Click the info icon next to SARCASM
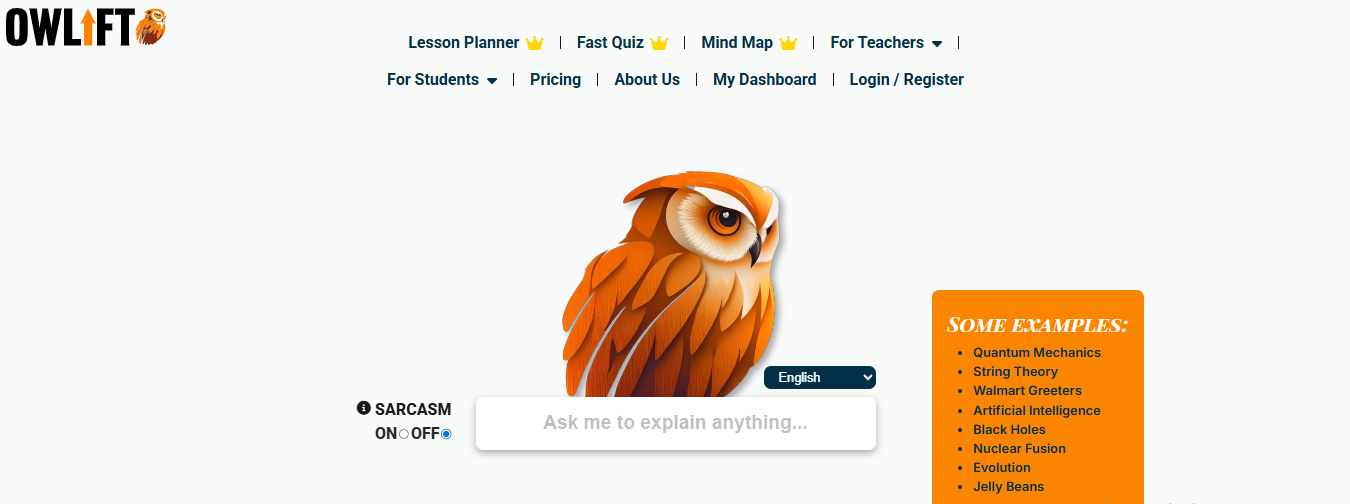Screen dimensions: 1350x504 click(x=364, y=408)
